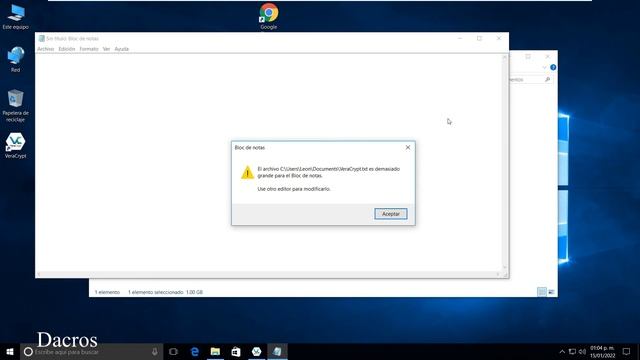Click the Notepad title bar icon
The image size is (640, 360).
[x=41, y=38]
